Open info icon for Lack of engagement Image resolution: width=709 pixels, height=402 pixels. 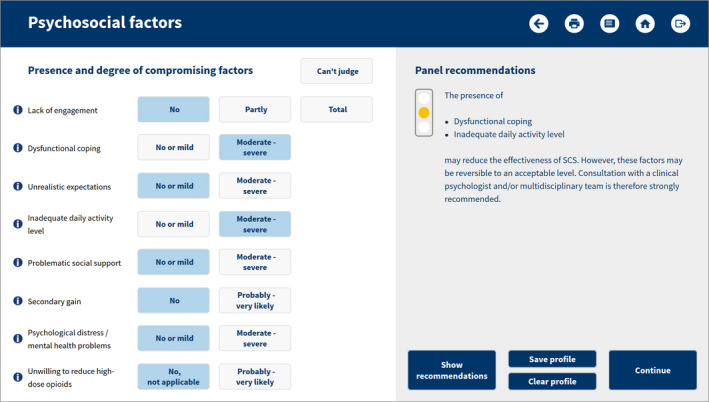[18, 110]
